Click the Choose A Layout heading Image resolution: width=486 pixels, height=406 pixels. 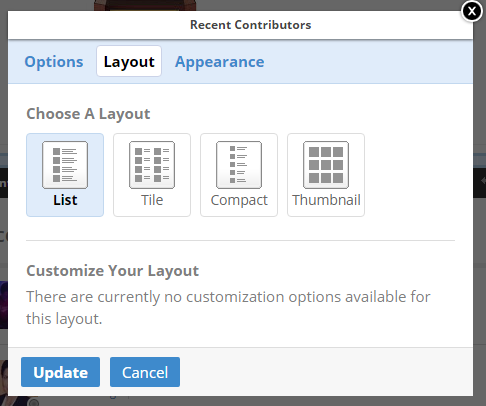88,114
